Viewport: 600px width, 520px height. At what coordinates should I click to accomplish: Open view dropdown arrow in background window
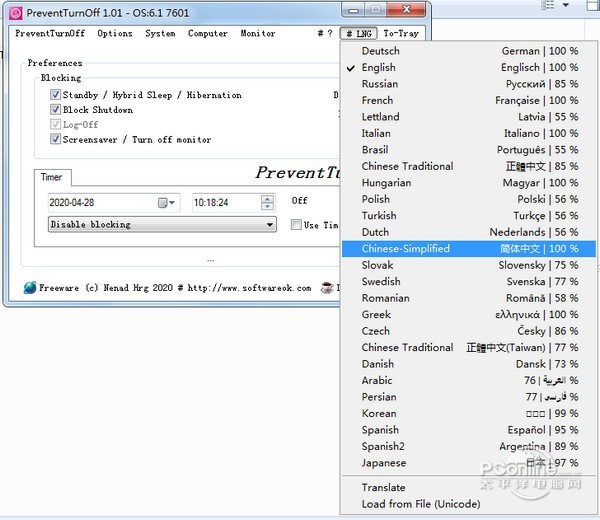coord(566,5)
